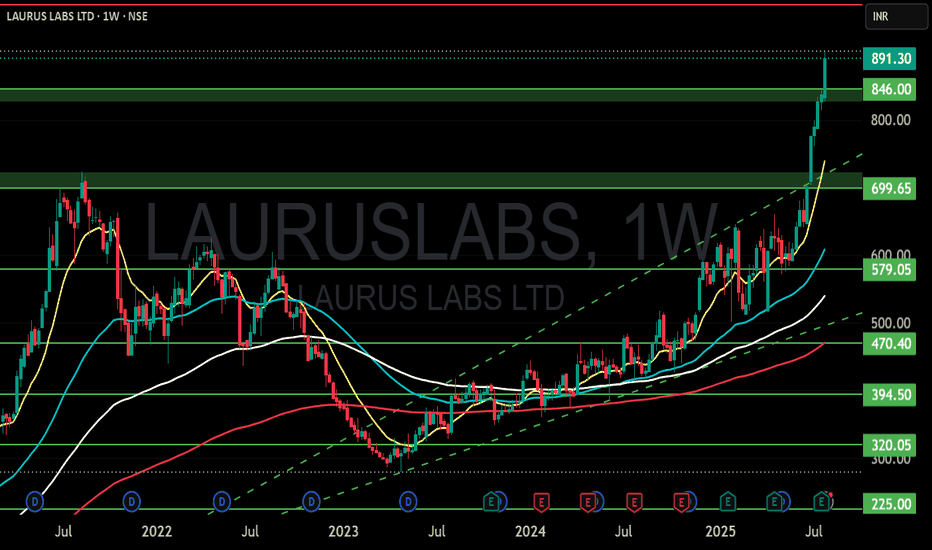Click dividend marker before Jul 2021

click(35, 502)
